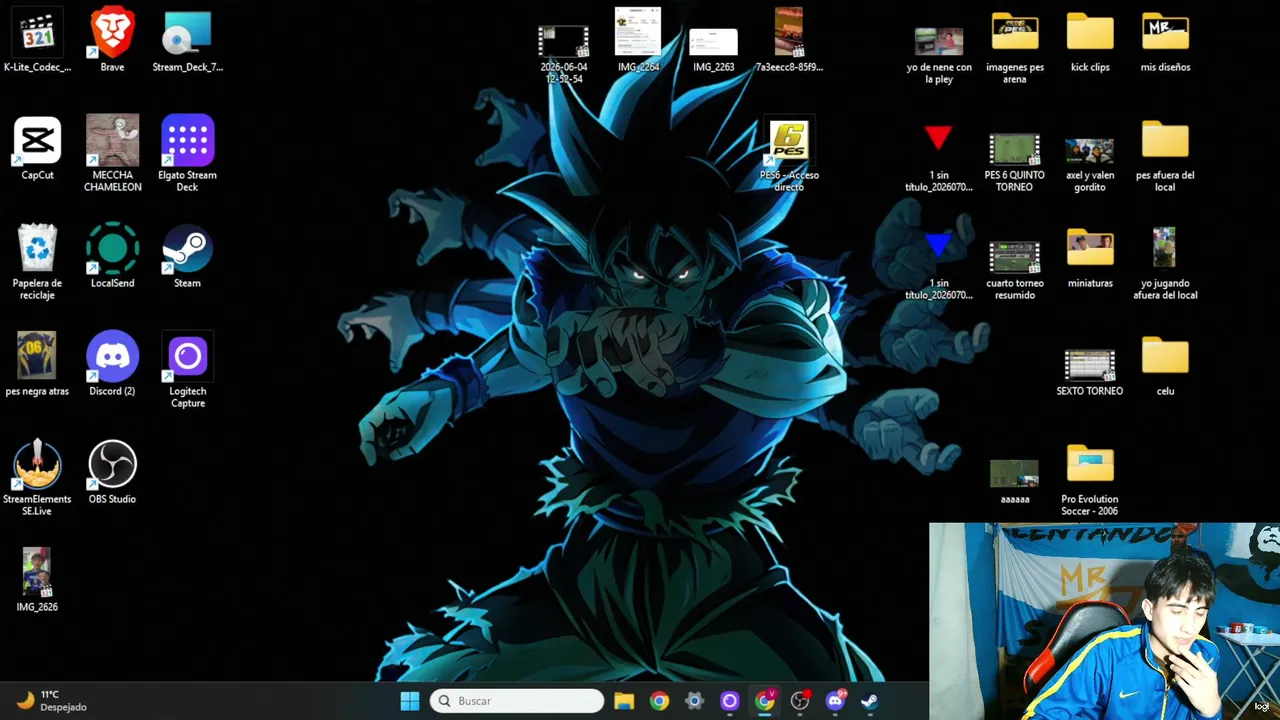Select the red triangle '1 sin titulo' file
The height and width of the screenshot is (720, 1280).
pyautogui.click(x=938, y=158)
